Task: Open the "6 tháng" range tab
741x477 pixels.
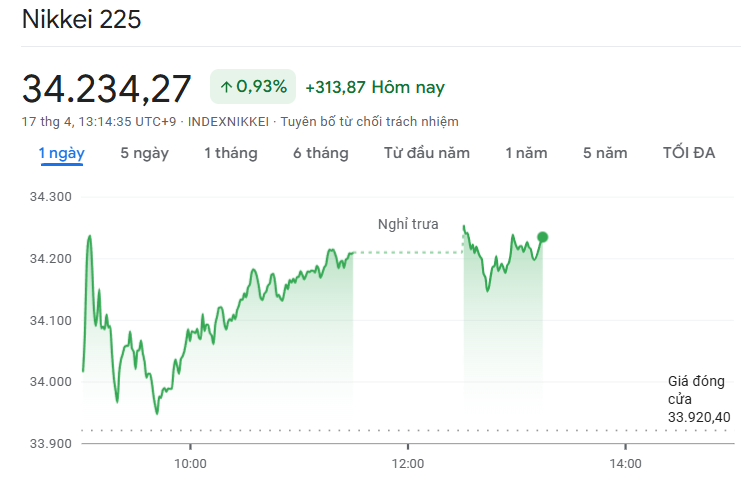Action: coord(320,153)
